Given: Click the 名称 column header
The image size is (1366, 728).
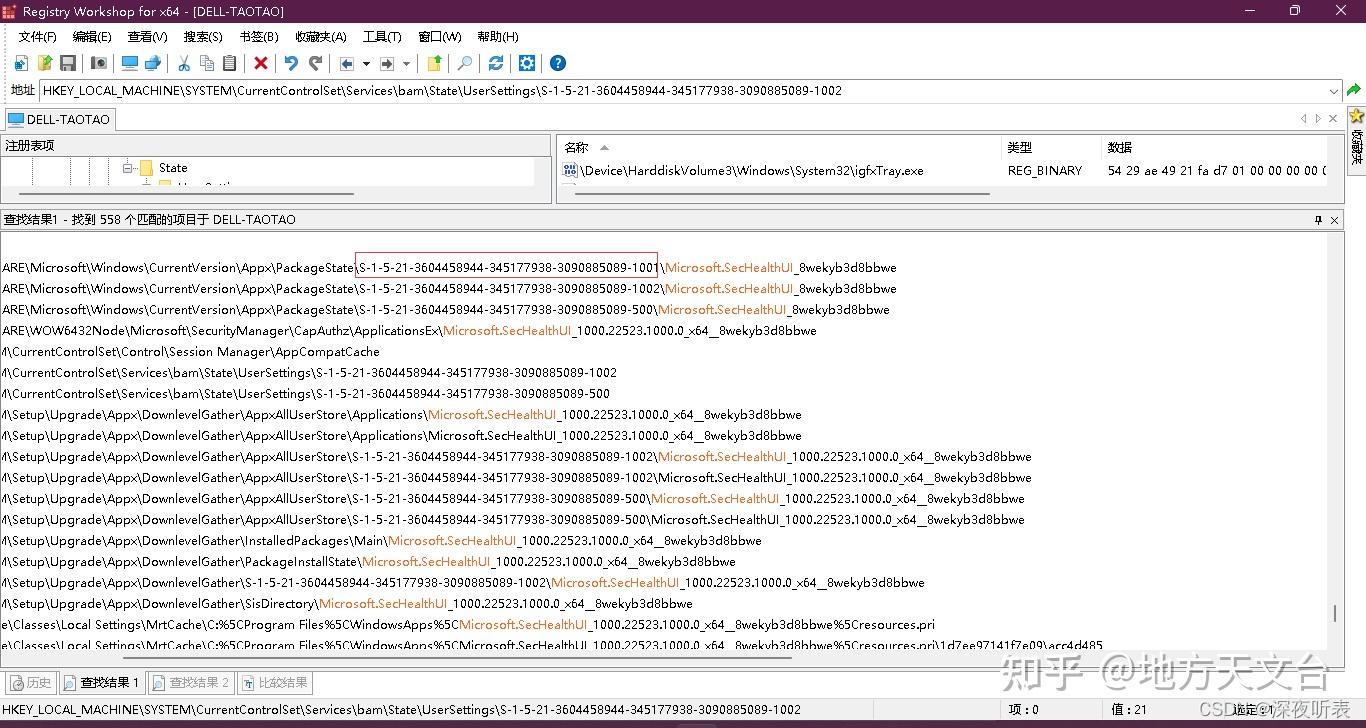Looking at the screenshot, I should click(x=780, y=147).
